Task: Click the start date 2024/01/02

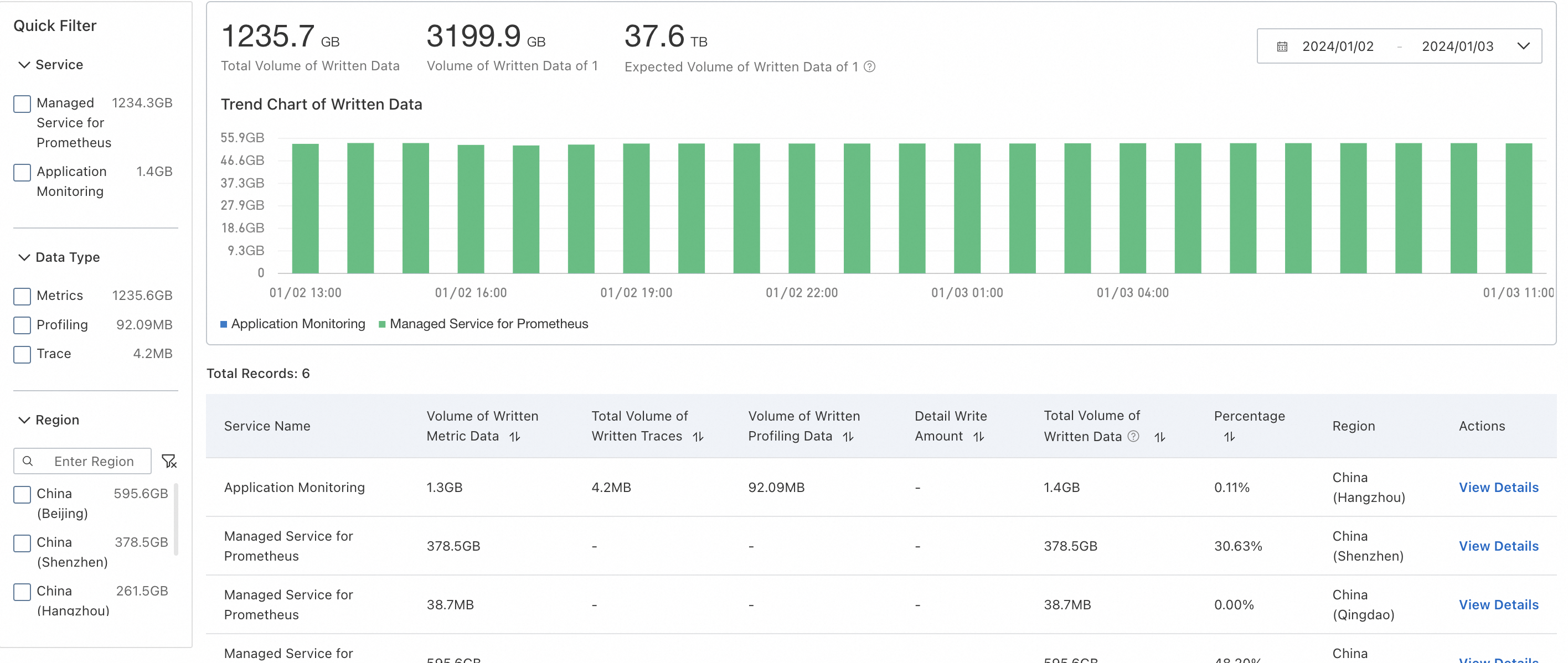Action: coord(1338,46)
